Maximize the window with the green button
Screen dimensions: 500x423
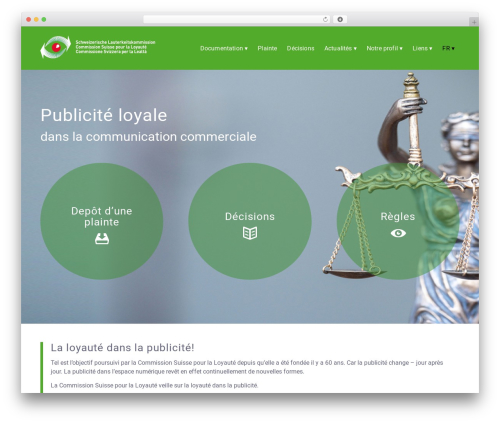[x=44, y=19]
